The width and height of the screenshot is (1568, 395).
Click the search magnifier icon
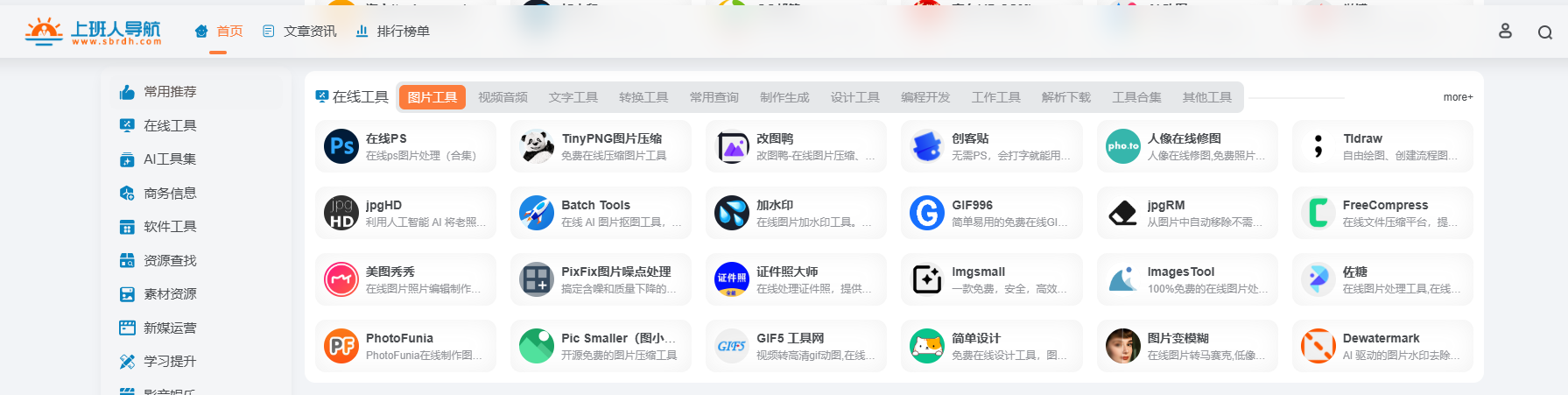tap(1545, 32)
